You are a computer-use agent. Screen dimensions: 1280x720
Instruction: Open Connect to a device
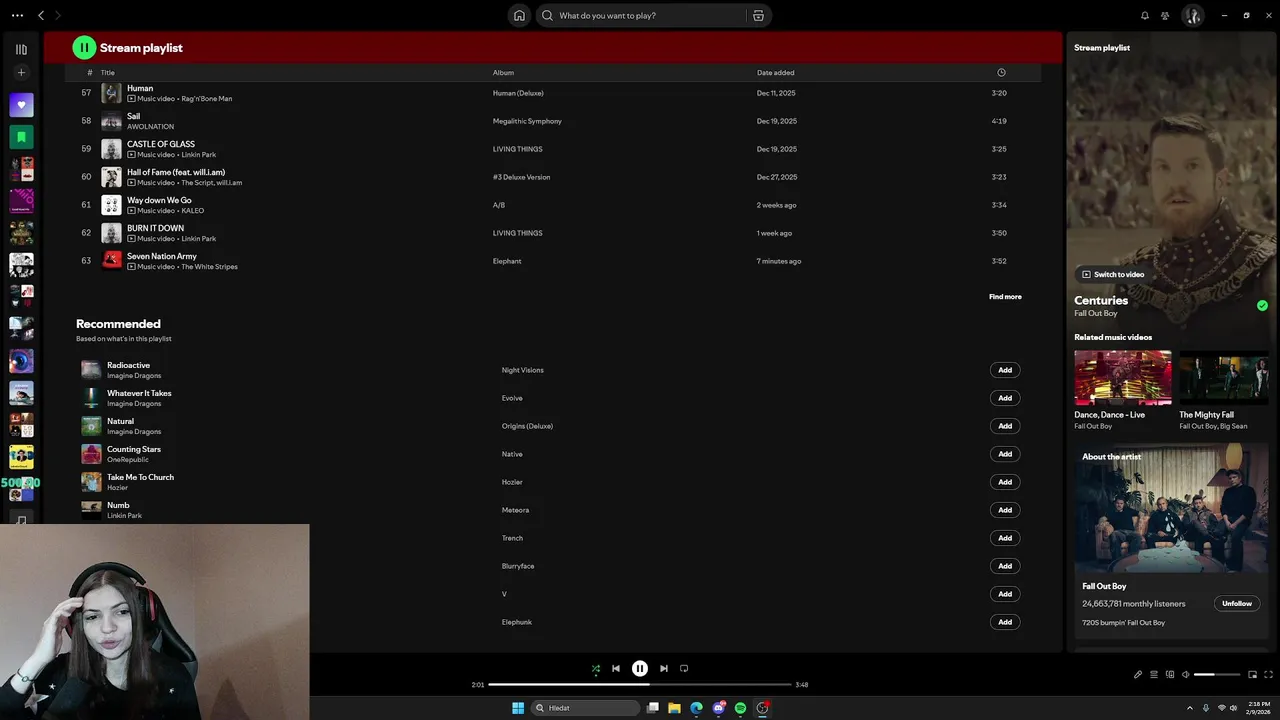click(x=1170, y=675)
